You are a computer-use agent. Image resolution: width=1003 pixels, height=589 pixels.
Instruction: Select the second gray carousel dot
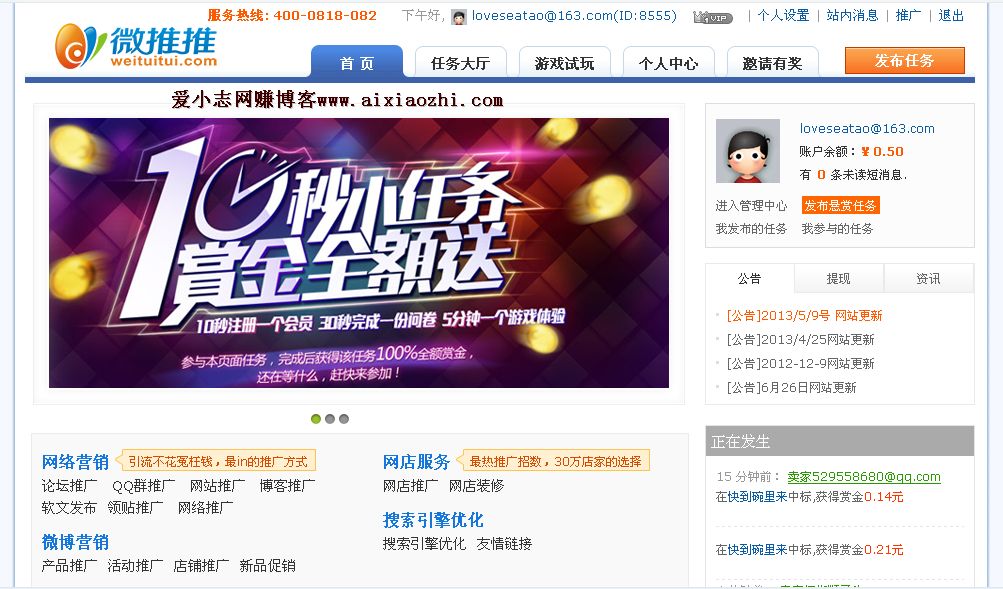pos(330,419)
